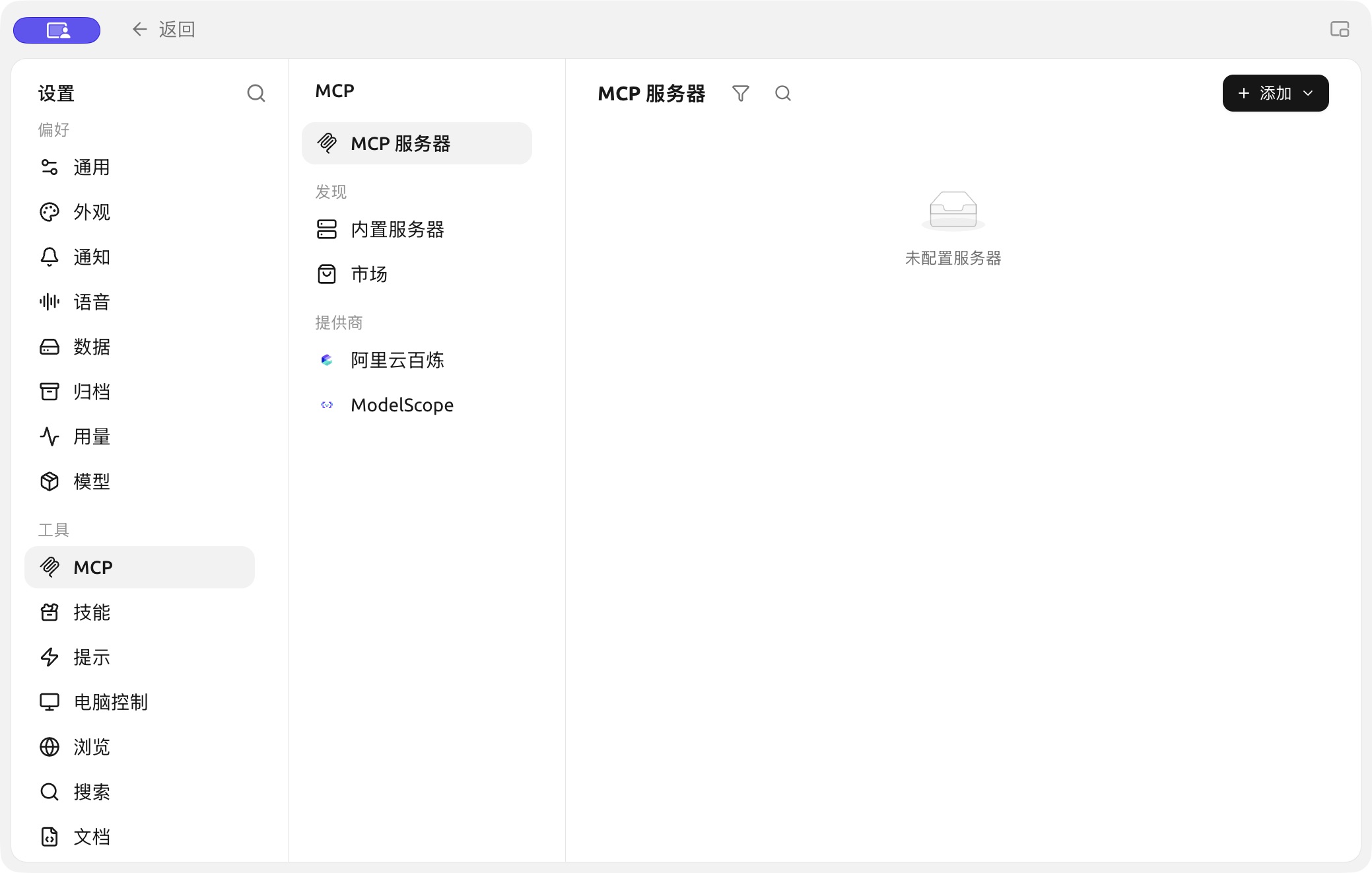Open 搜索 search settings
Screen dimensions: 1372x873
pos(139,792)
